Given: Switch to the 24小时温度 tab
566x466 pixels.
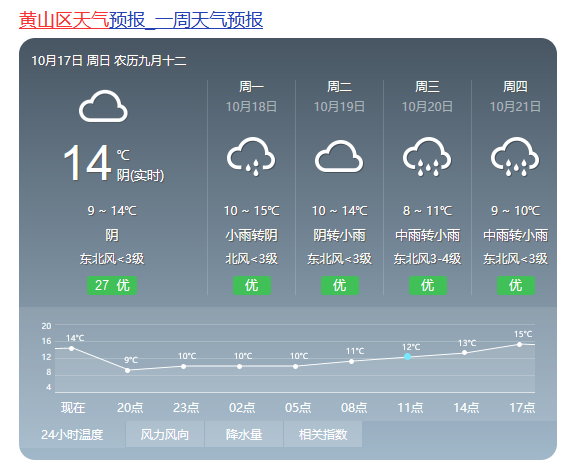Looking at the screenshot, I should (72, 434).
